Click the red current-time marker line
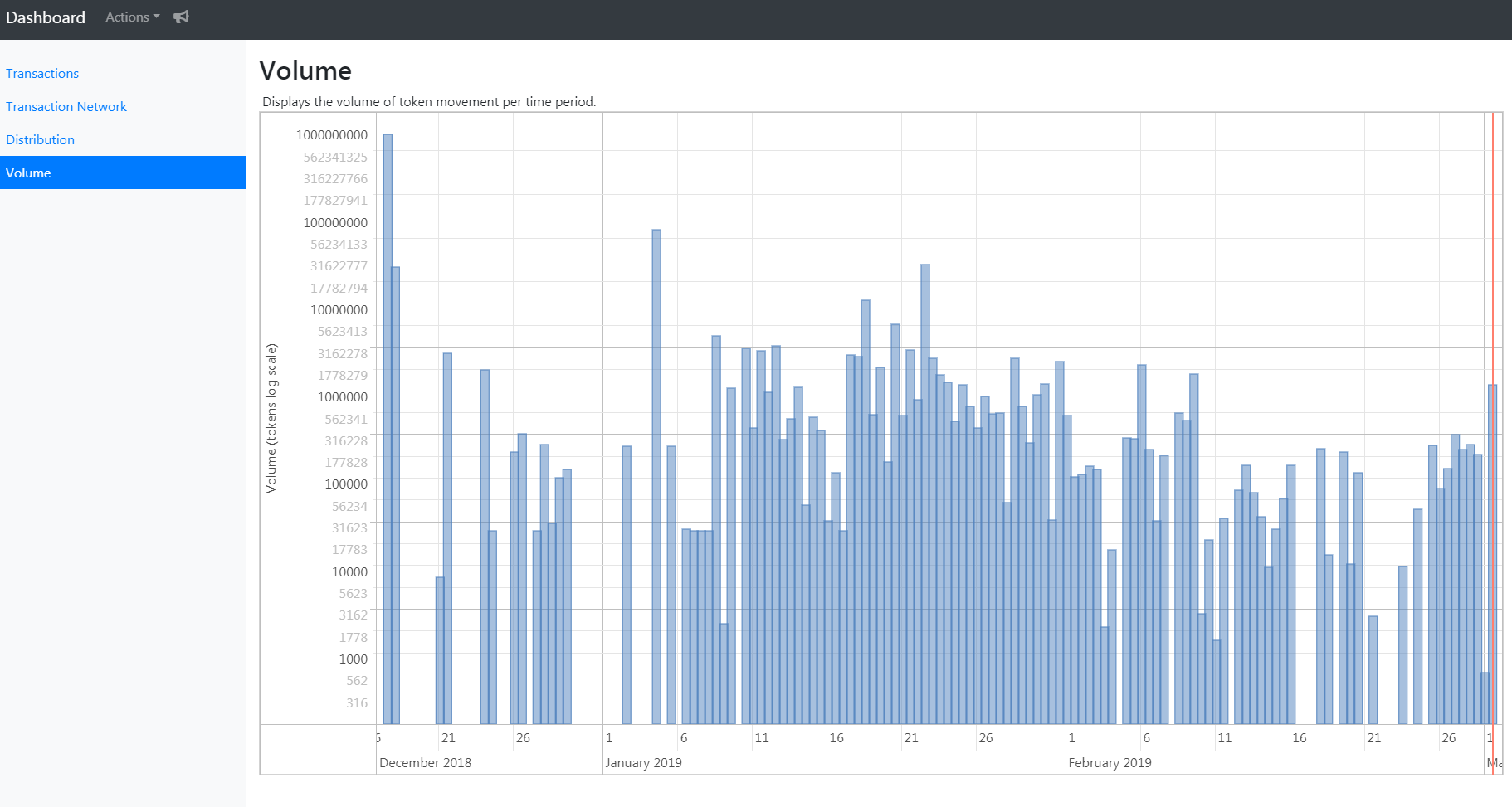The image size is (1512, 807). pyautogui.click(x=1493, y=443)
